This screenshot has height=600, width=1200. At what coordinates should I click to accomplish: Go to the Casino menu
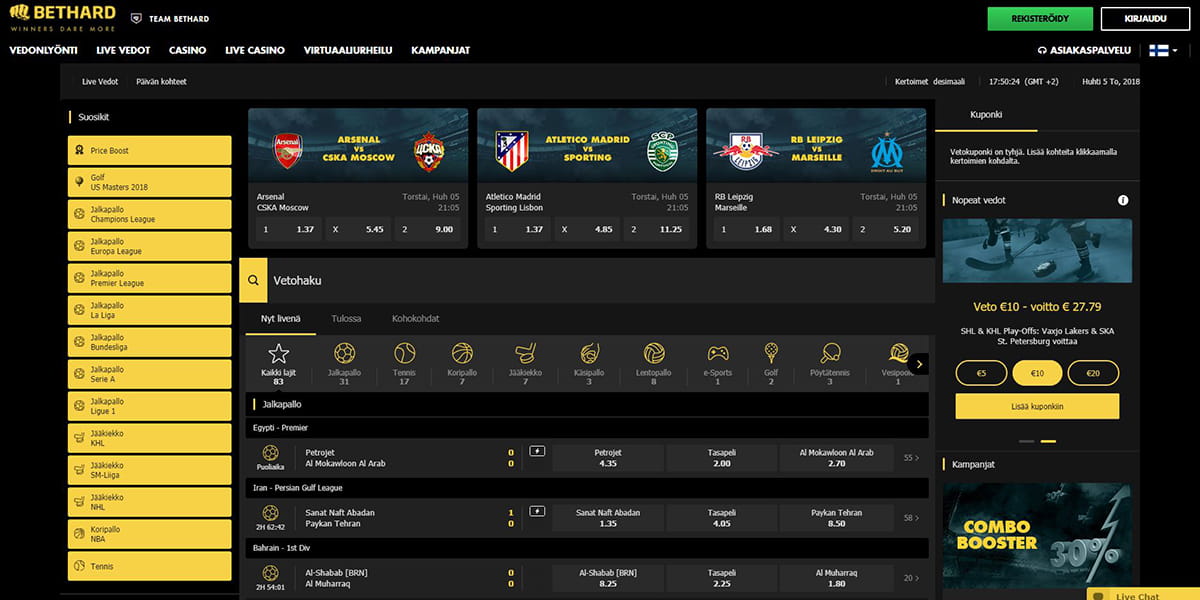(x=188, y=50)
